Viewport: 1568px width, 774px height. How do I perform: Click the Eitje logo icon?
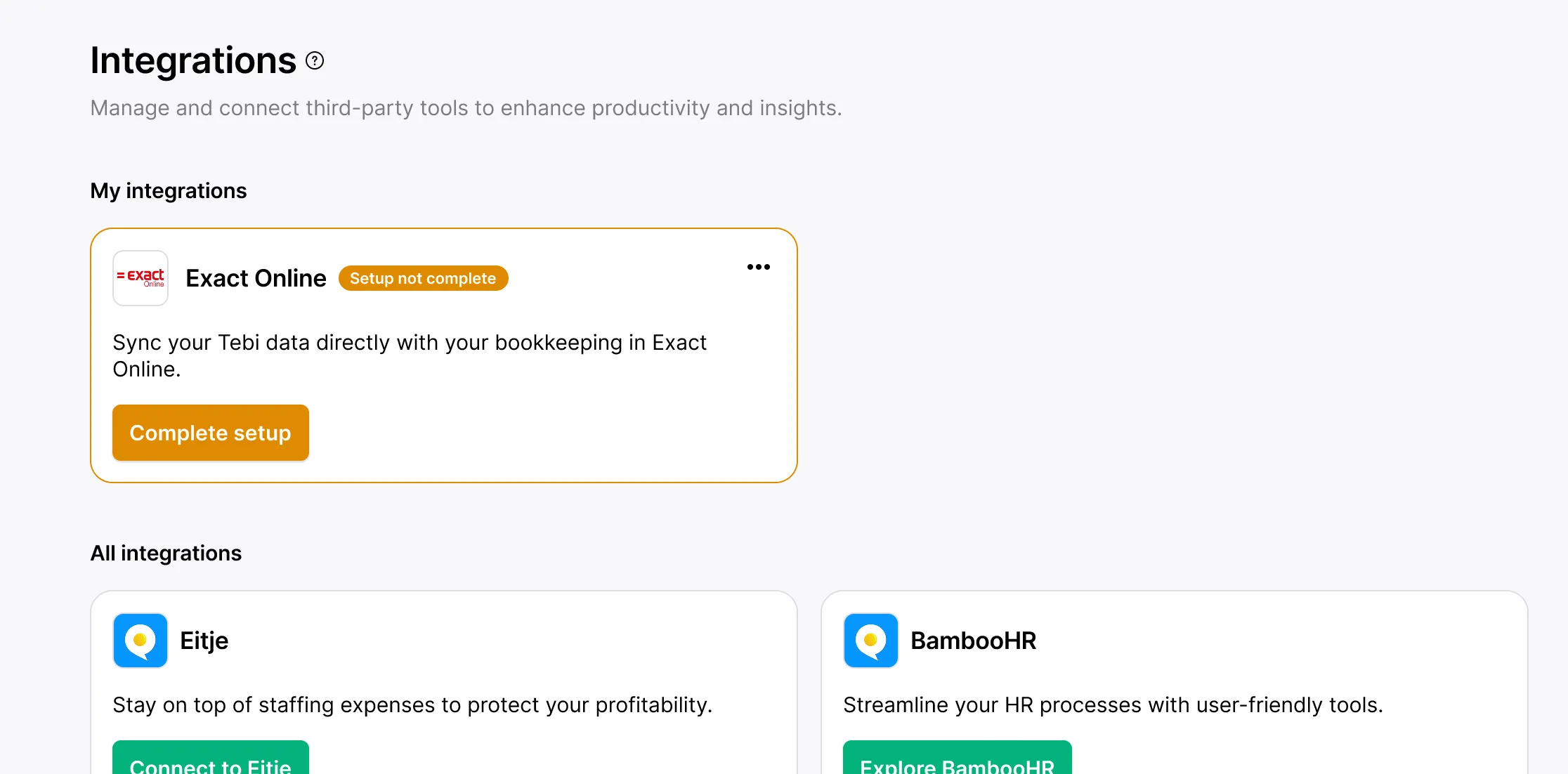141,641
